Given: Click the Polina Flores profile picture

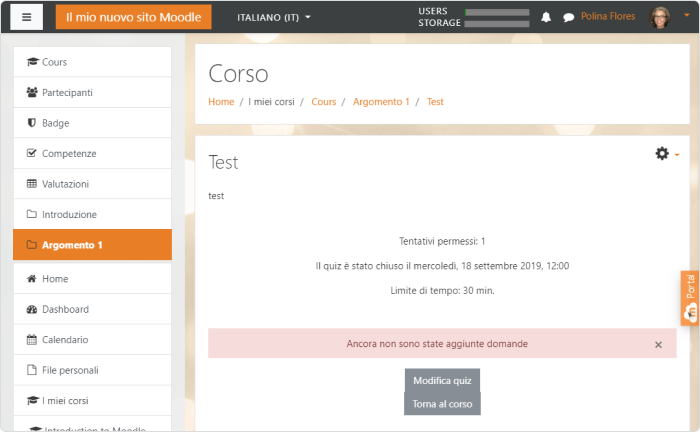Looking at the screenshot, I should click(x=660, y=17).
